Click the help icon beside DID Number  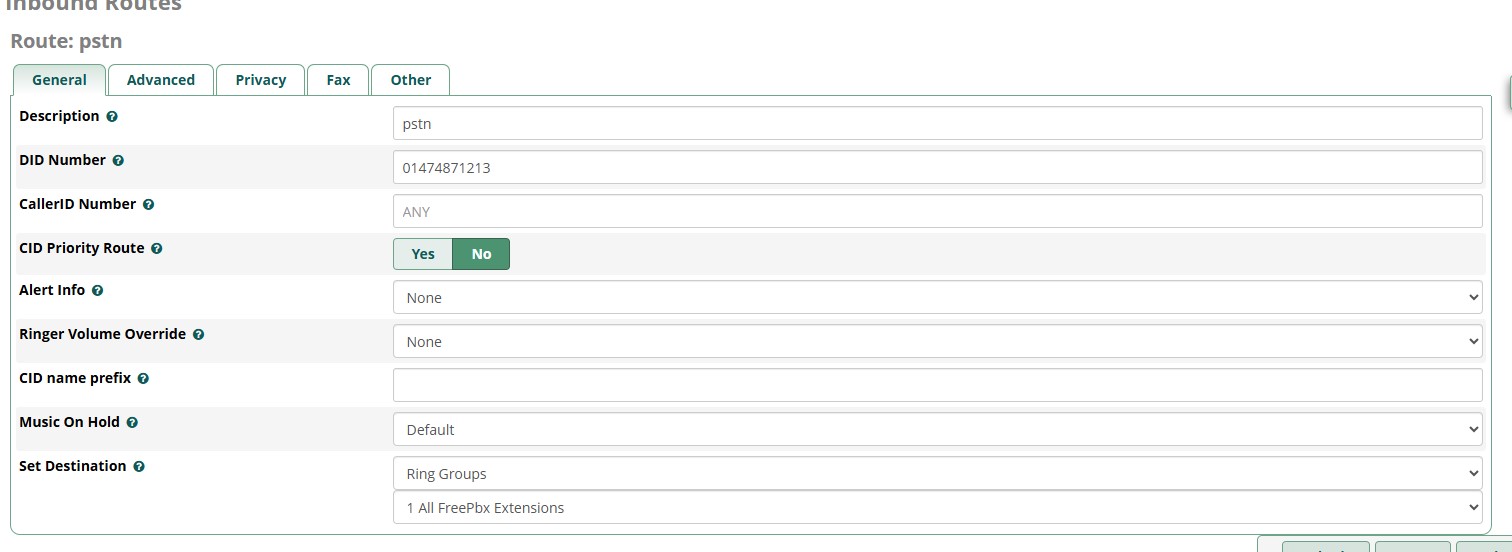click(x=118, y=161)
